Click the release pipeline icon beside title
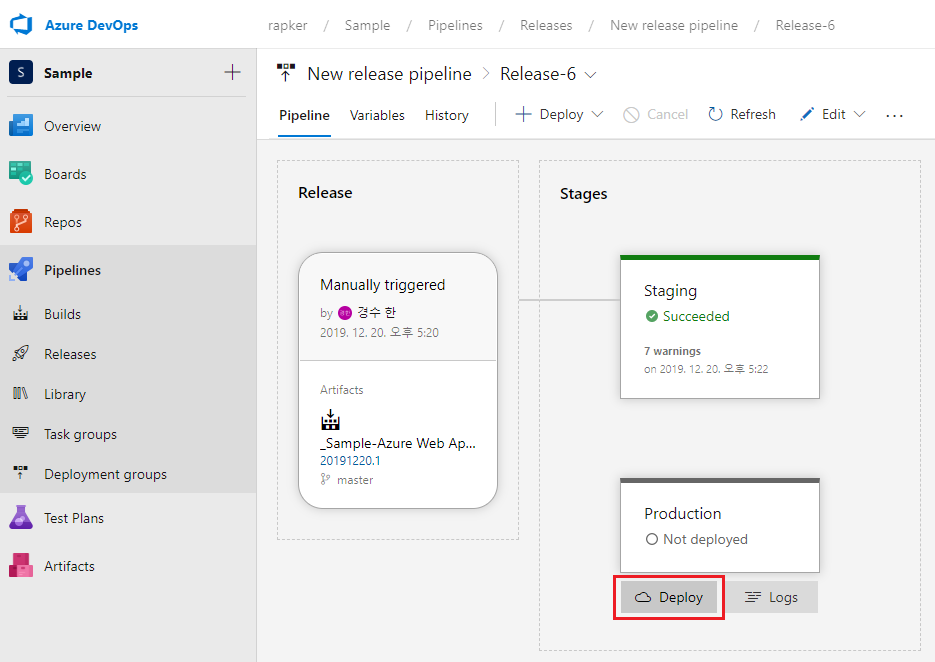Viewport: 935px width, 662px height. click(x=286, y=73)
